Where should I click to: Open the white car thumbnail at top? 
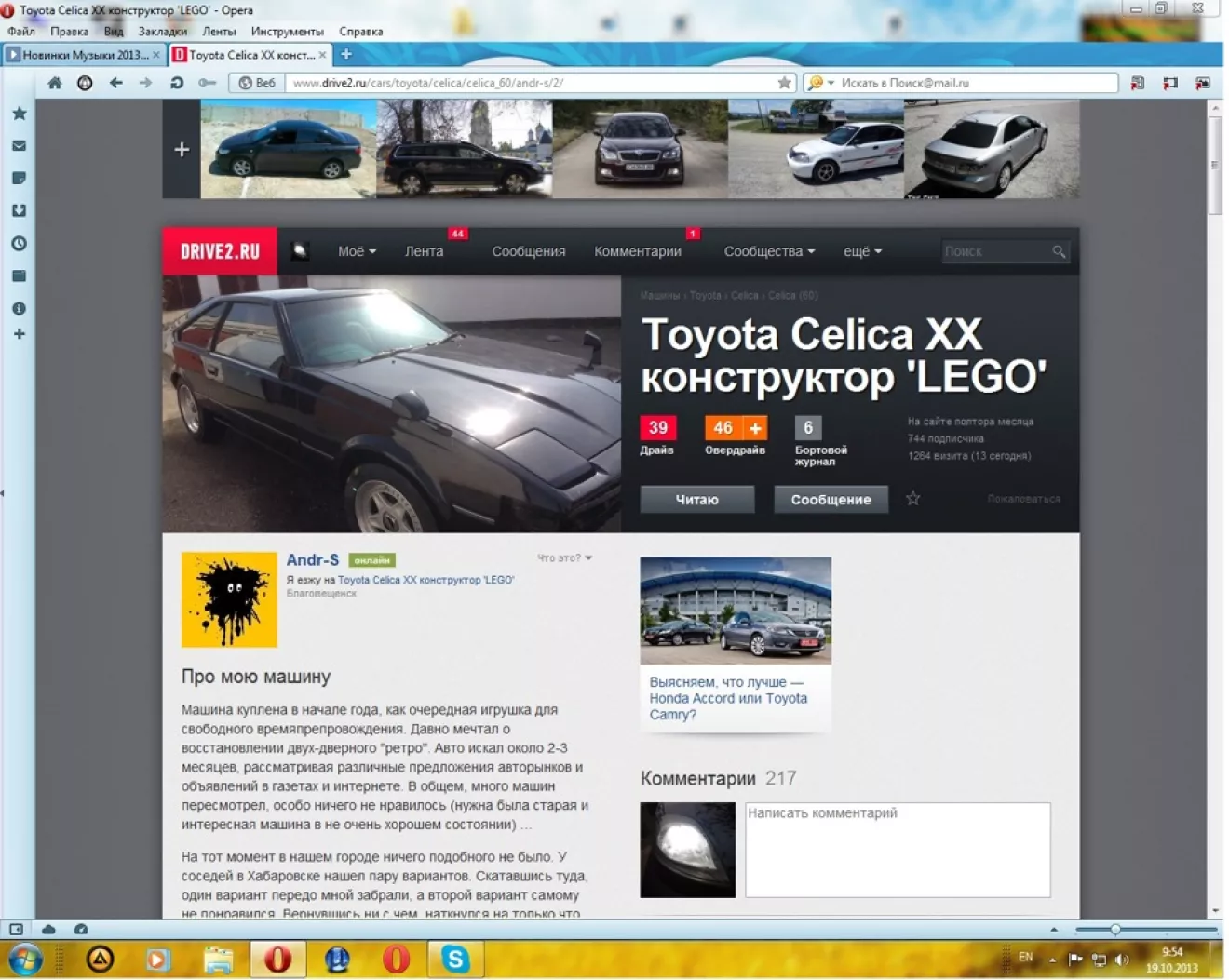point(816,149)
